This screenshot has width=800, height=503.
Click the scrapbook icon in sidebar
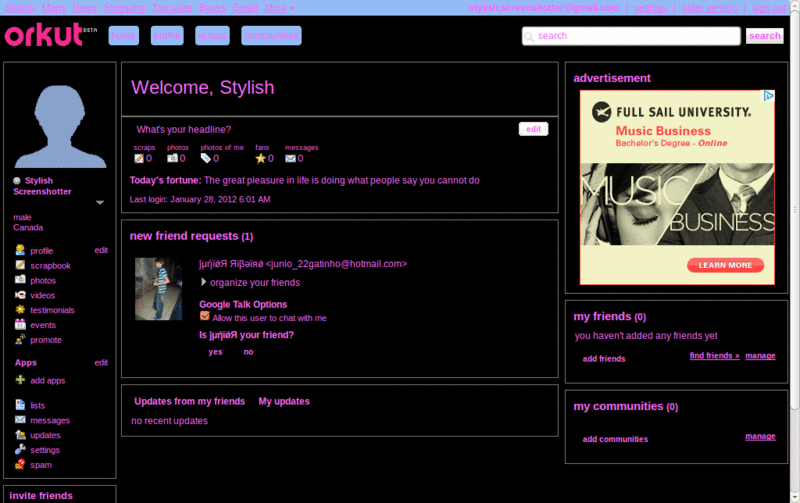(20, 265)
